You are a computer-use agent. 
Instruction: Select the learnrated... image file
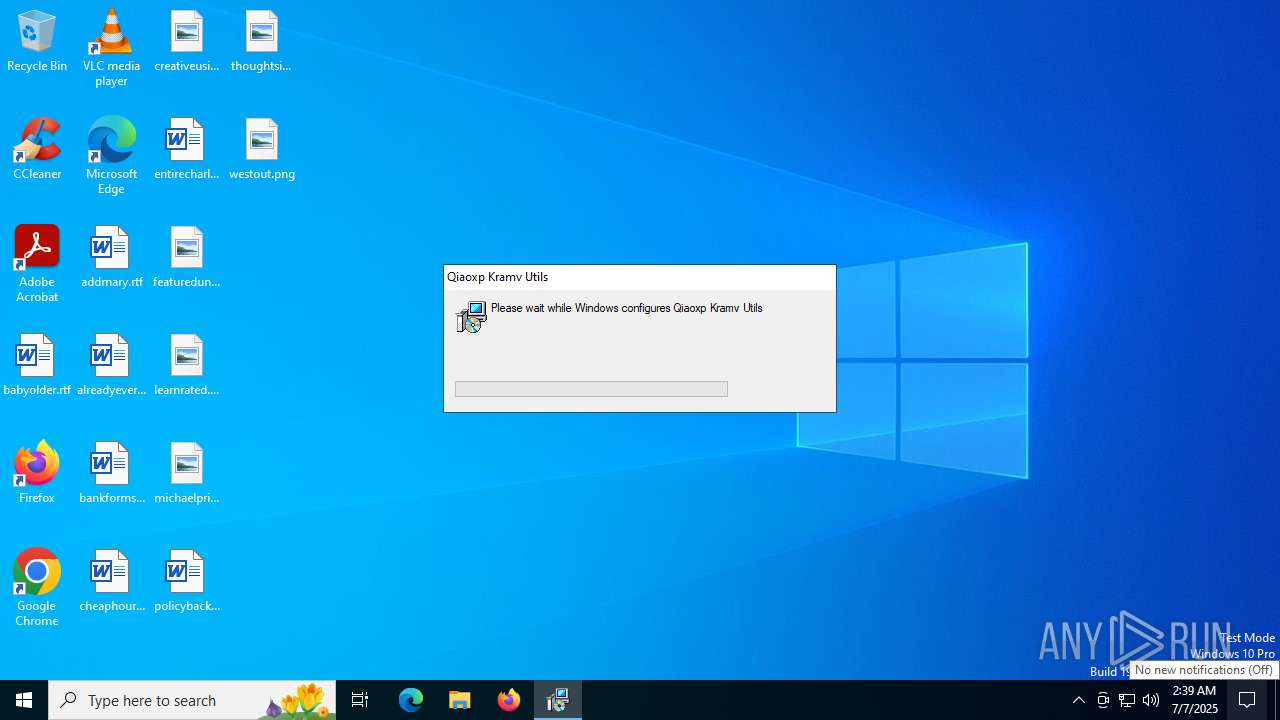[187, 366]
